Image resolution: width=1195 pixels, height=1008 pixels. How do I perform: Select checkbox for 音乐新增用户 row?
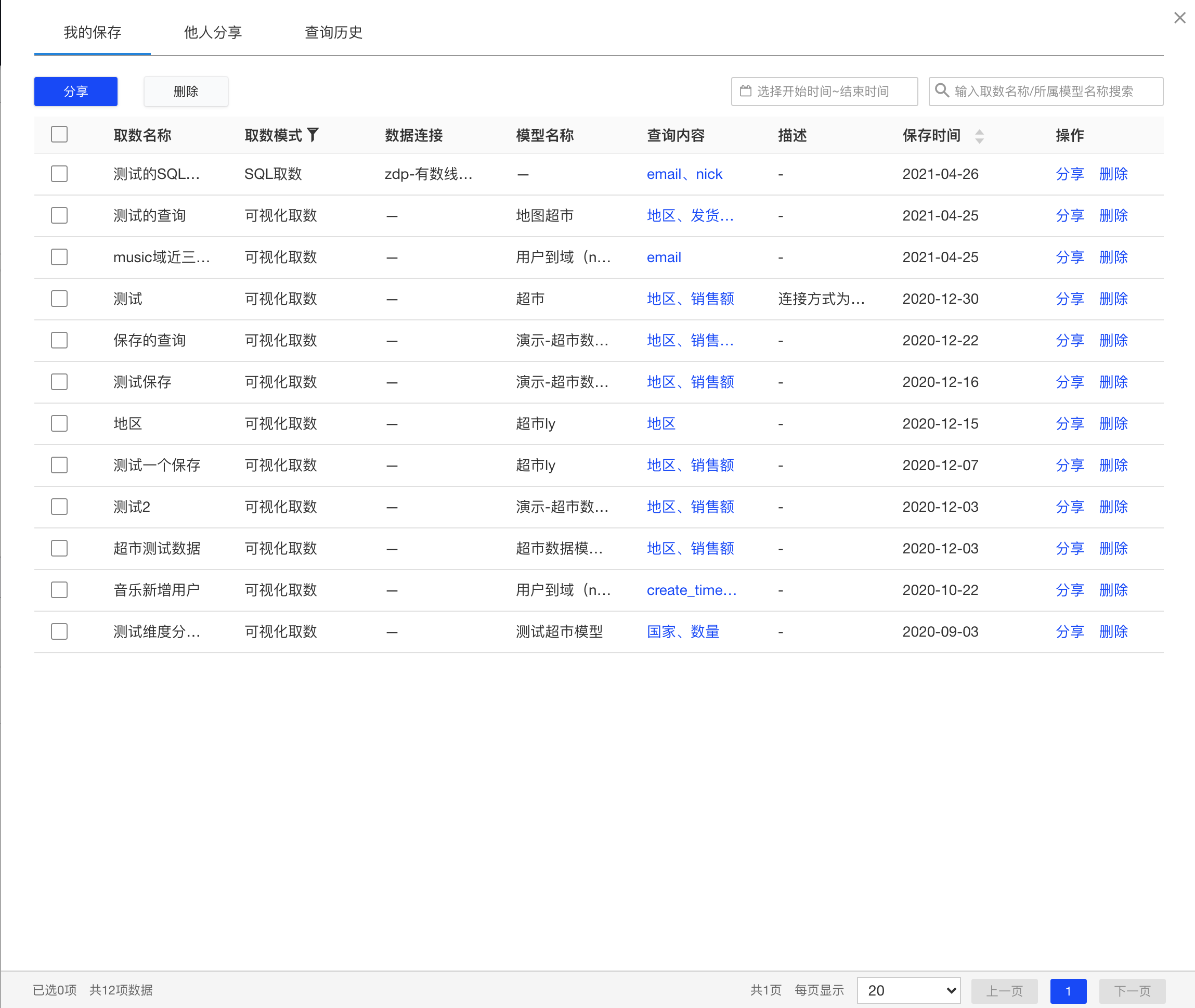tap(59, 590)
